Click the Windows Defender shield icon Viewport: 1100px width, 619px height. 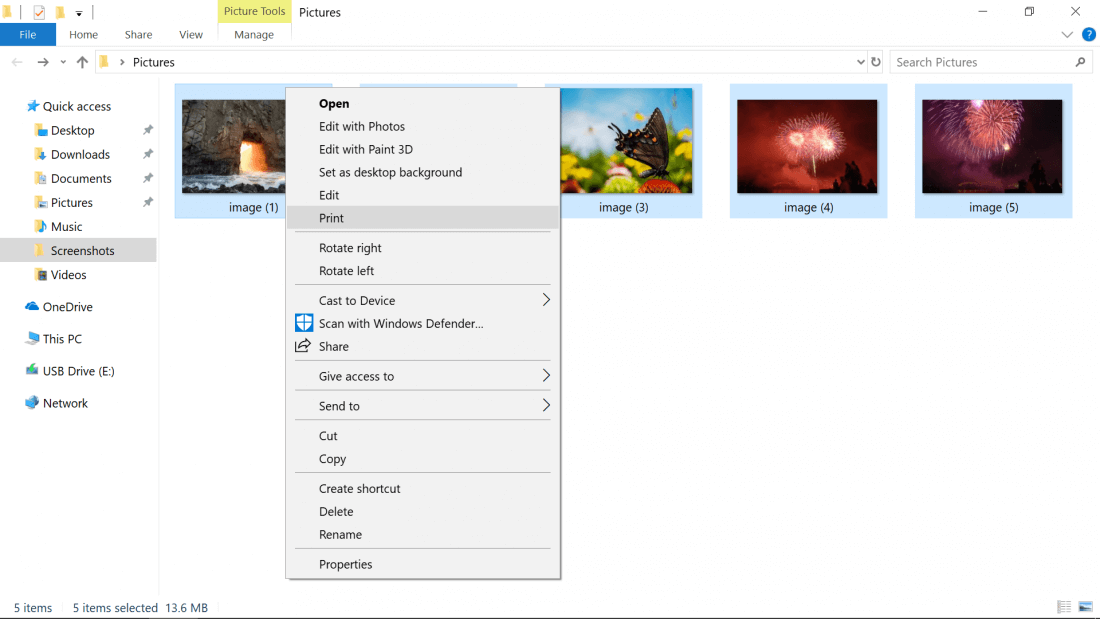[304, 323]
